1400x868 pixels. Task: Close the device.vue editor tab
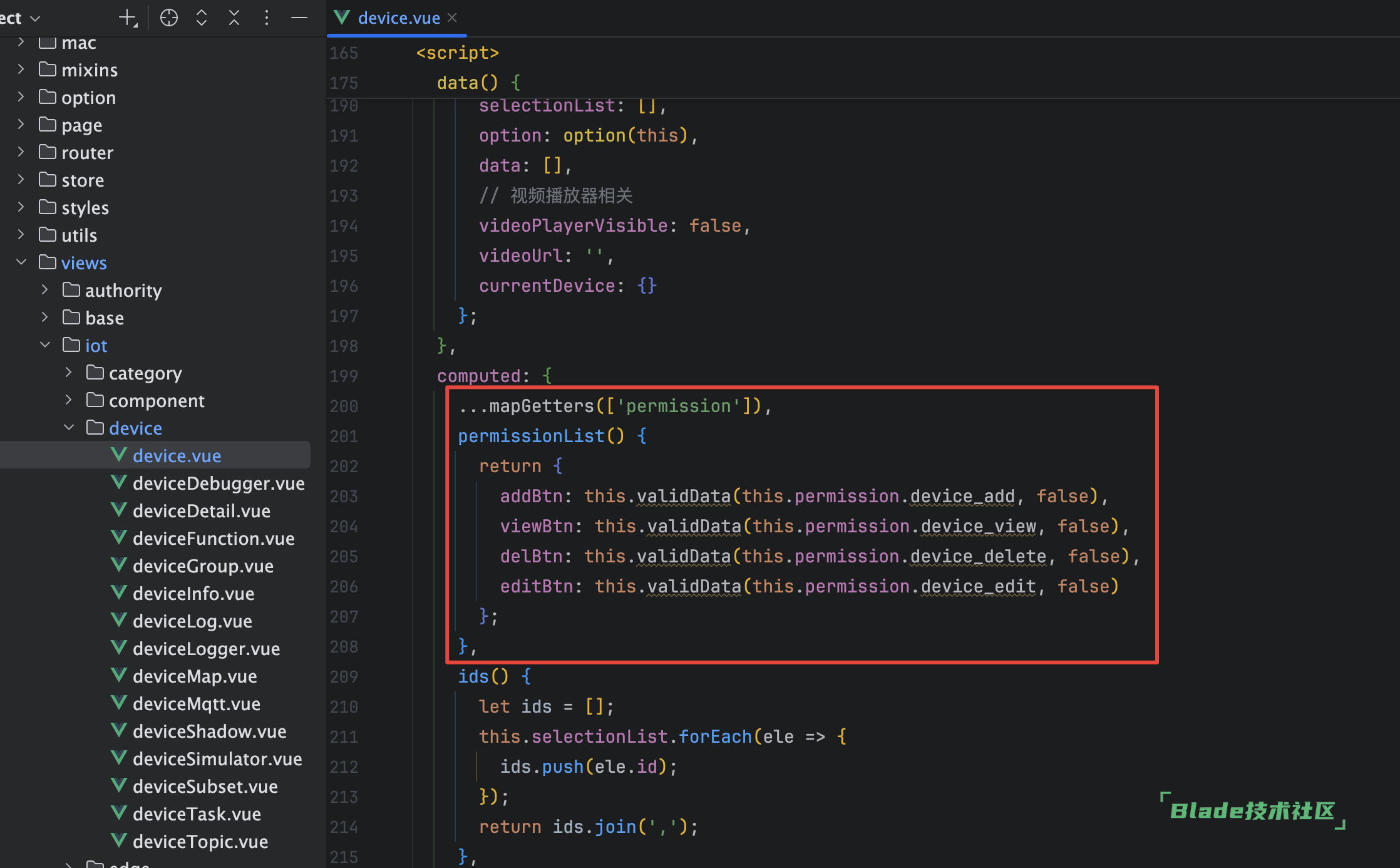coord(452,18)
